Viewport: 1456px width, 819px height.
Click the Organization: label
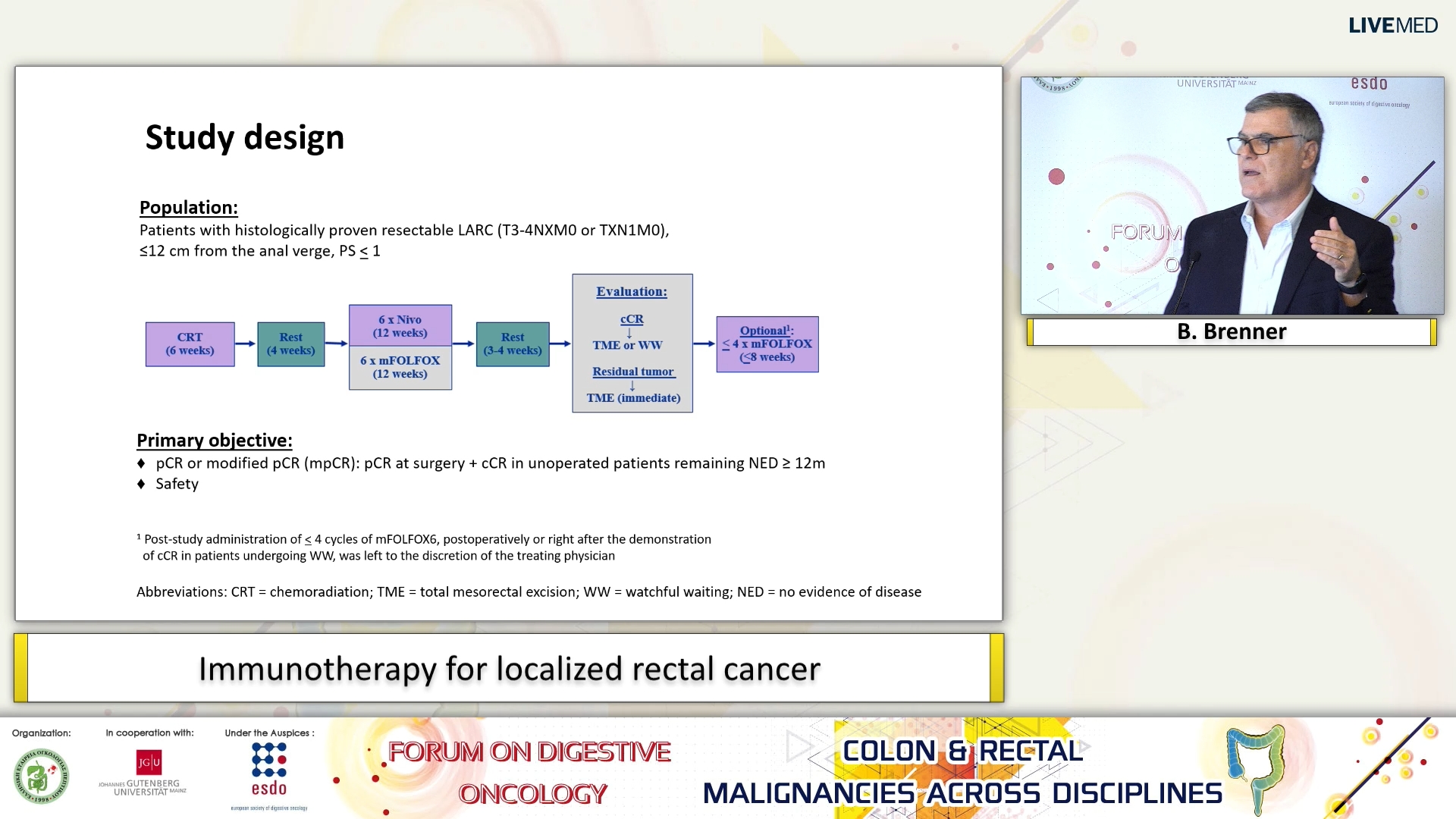[x=41, y=733]
